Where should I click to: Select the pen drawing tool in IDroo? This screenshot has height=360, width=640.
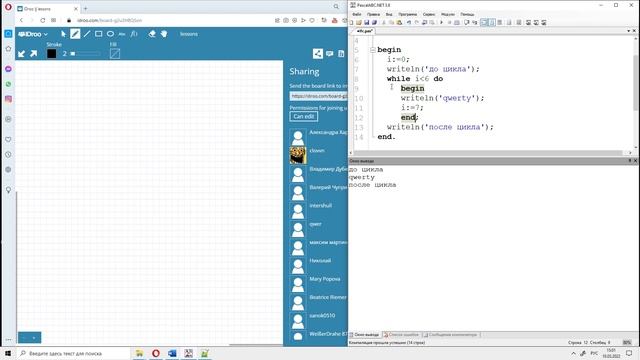(x=75, y=34)
